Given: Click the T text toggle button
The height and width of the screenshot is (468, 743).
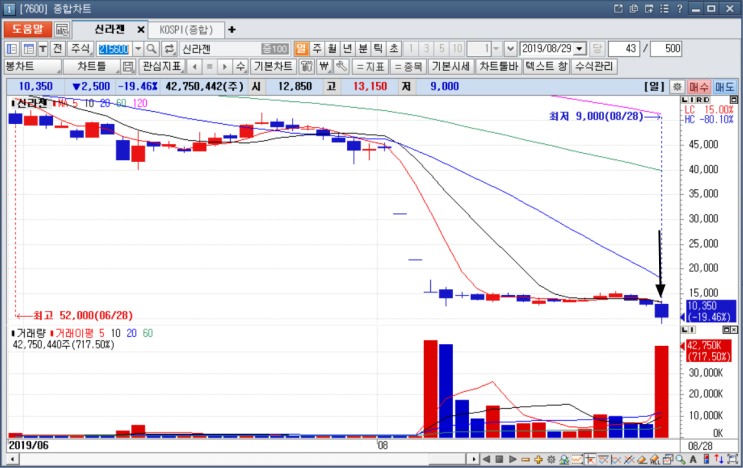Looking at the screenshot, I should point(43,49).
